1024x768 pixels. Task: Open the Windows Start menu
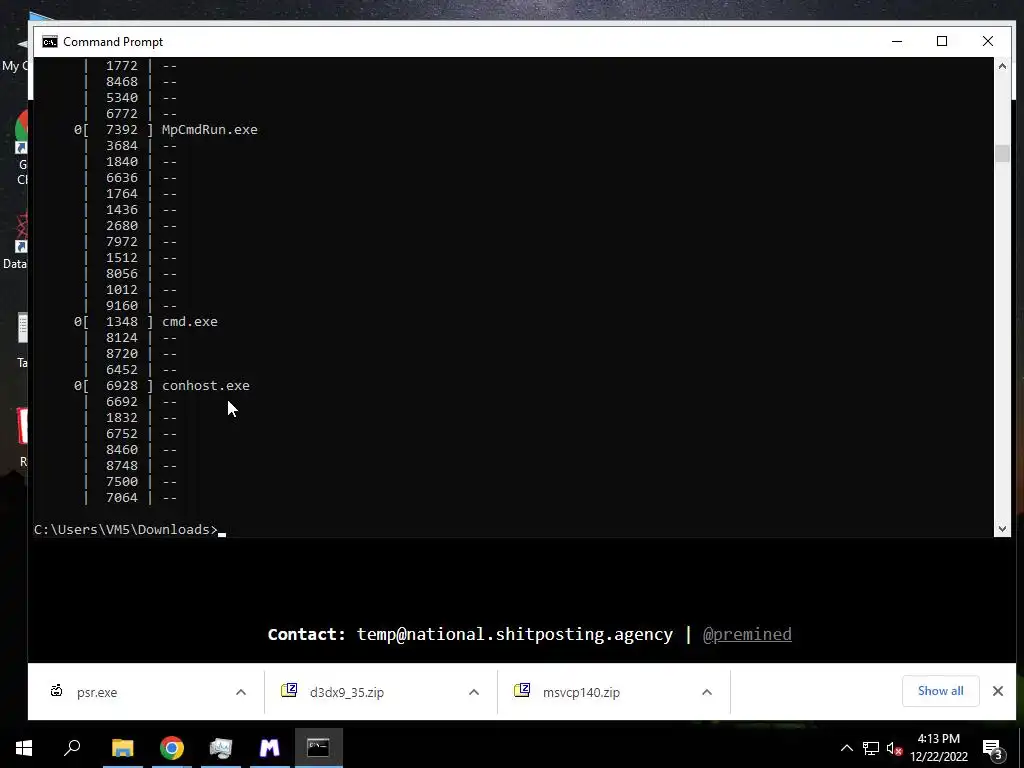tap(24, 748)
